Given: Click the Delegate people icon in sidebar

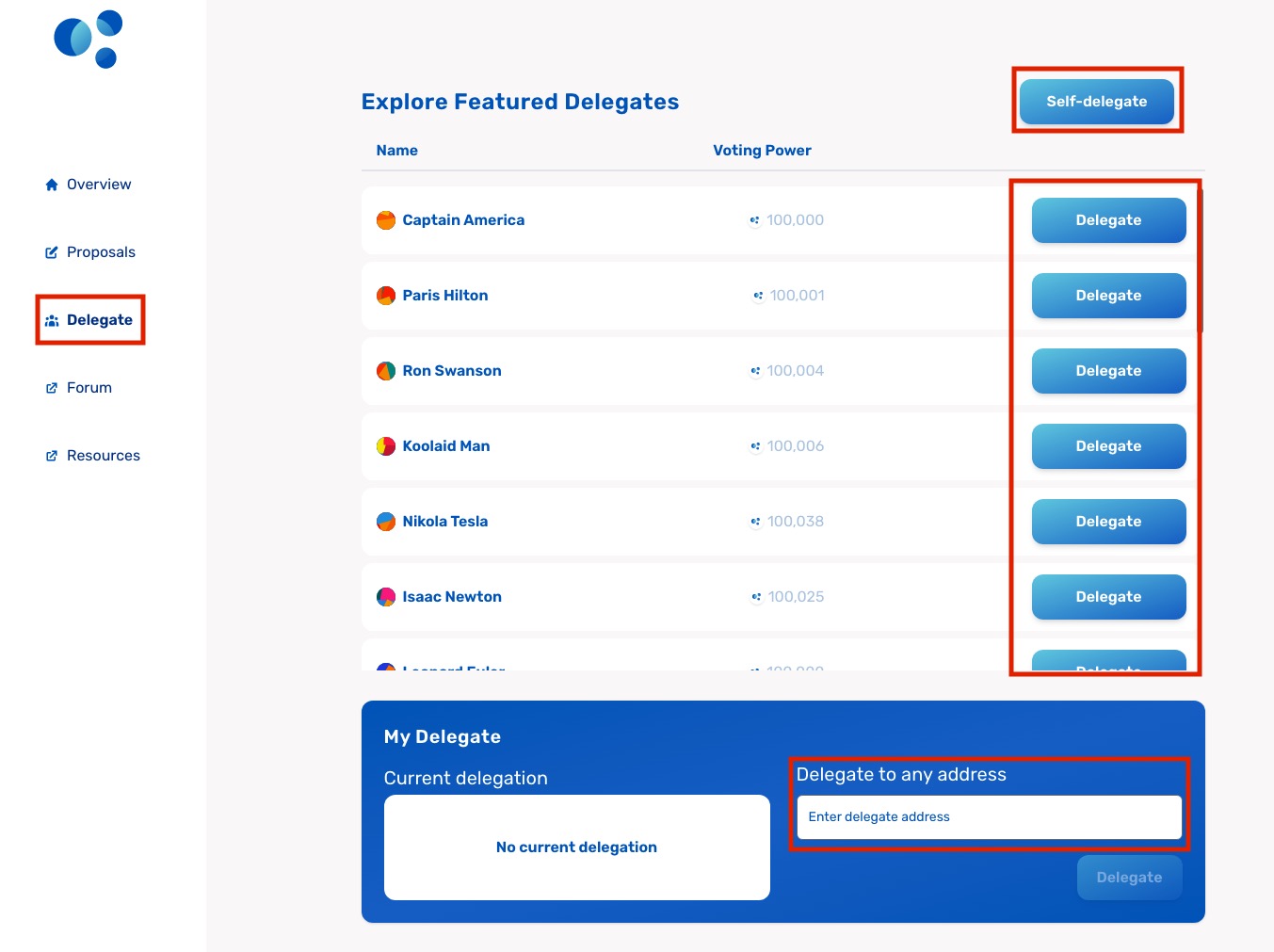Looking at the screenshot, I should [52, 320].
